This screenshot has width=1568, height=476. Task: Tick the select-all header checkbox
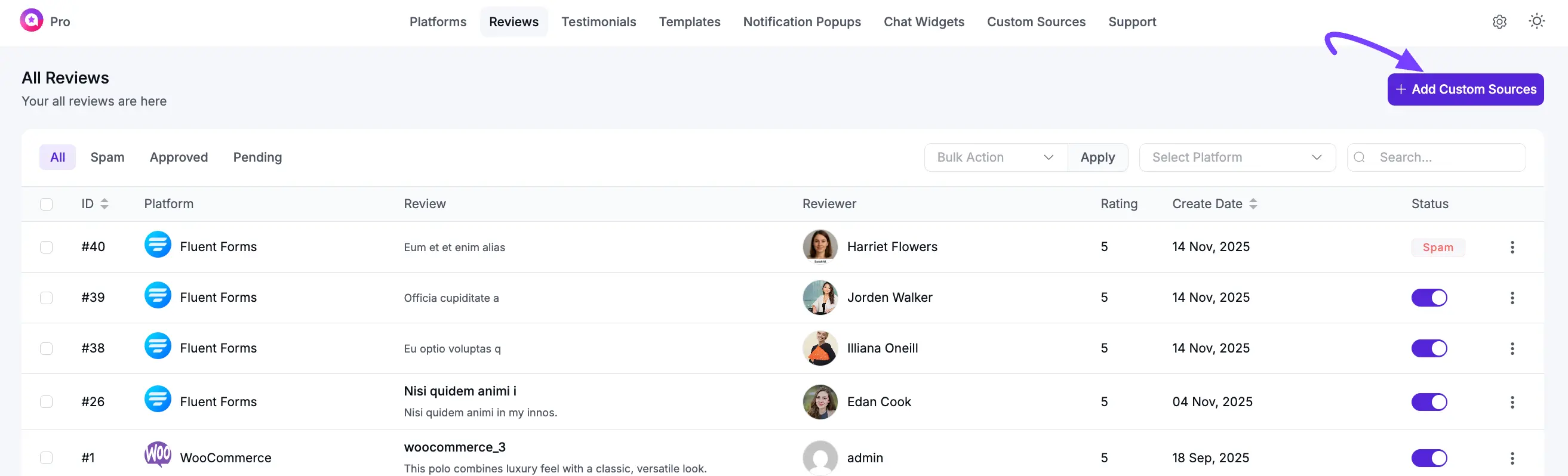[x=46, y=204]
